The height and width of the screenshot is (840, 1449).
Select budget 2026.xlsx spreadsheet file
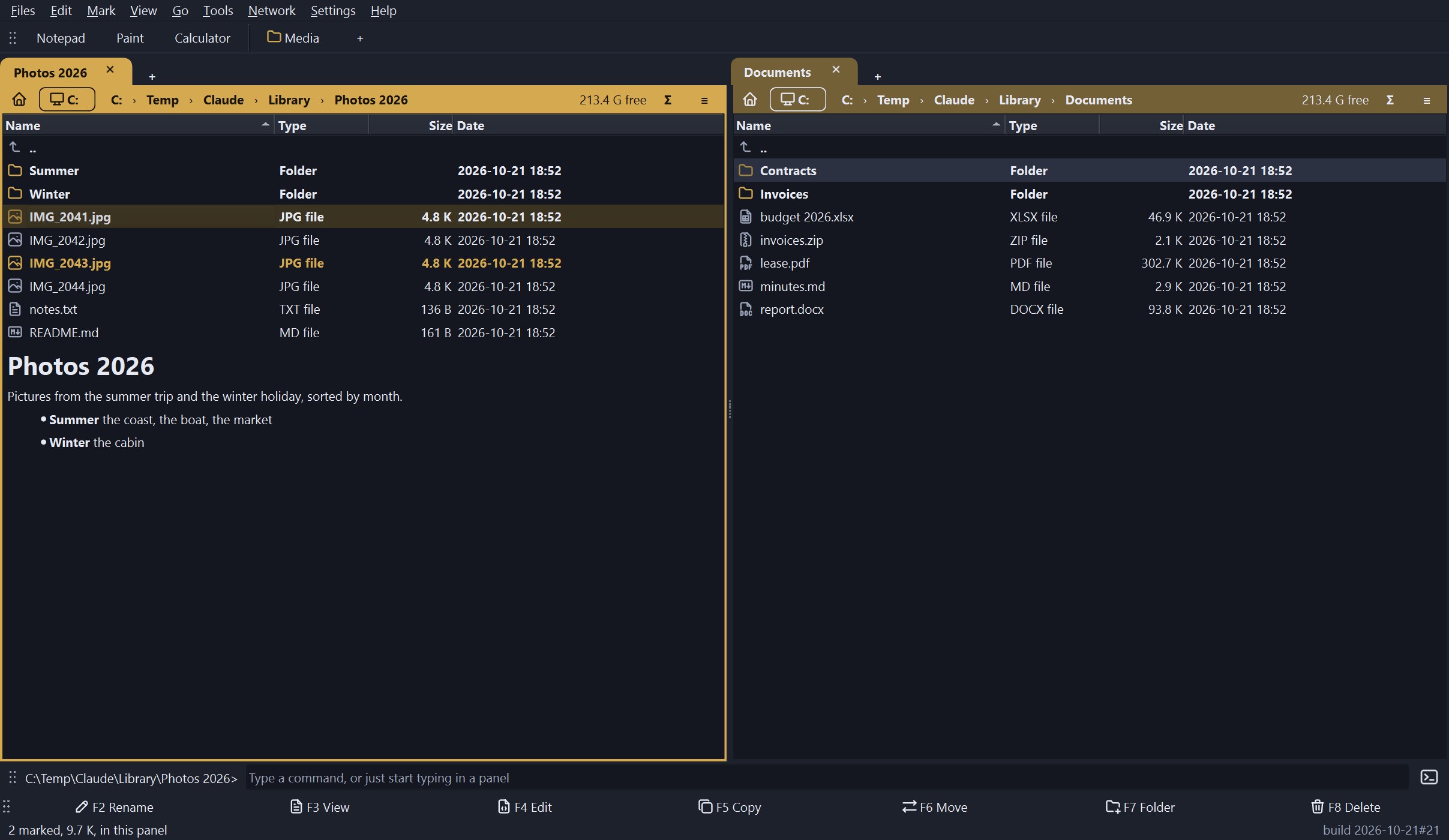(1090, 217)
